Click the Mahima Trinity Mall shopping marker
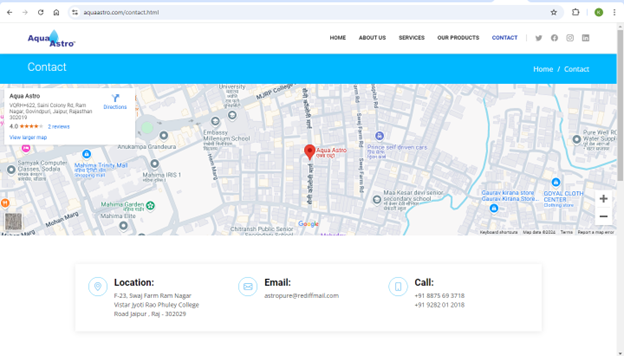The image size is (629, 364). [x=86, y=154]
